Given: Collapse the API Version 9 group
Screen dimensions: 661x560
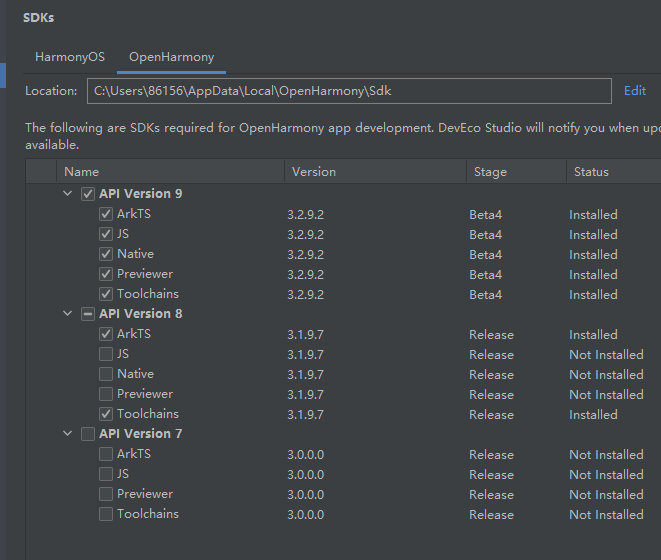Looking at the screenshot, I should coord(67,194).
